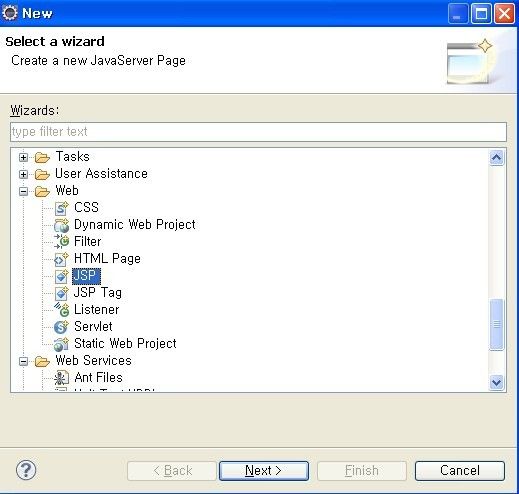Click the Eclipse icon in the title bar

10,13
